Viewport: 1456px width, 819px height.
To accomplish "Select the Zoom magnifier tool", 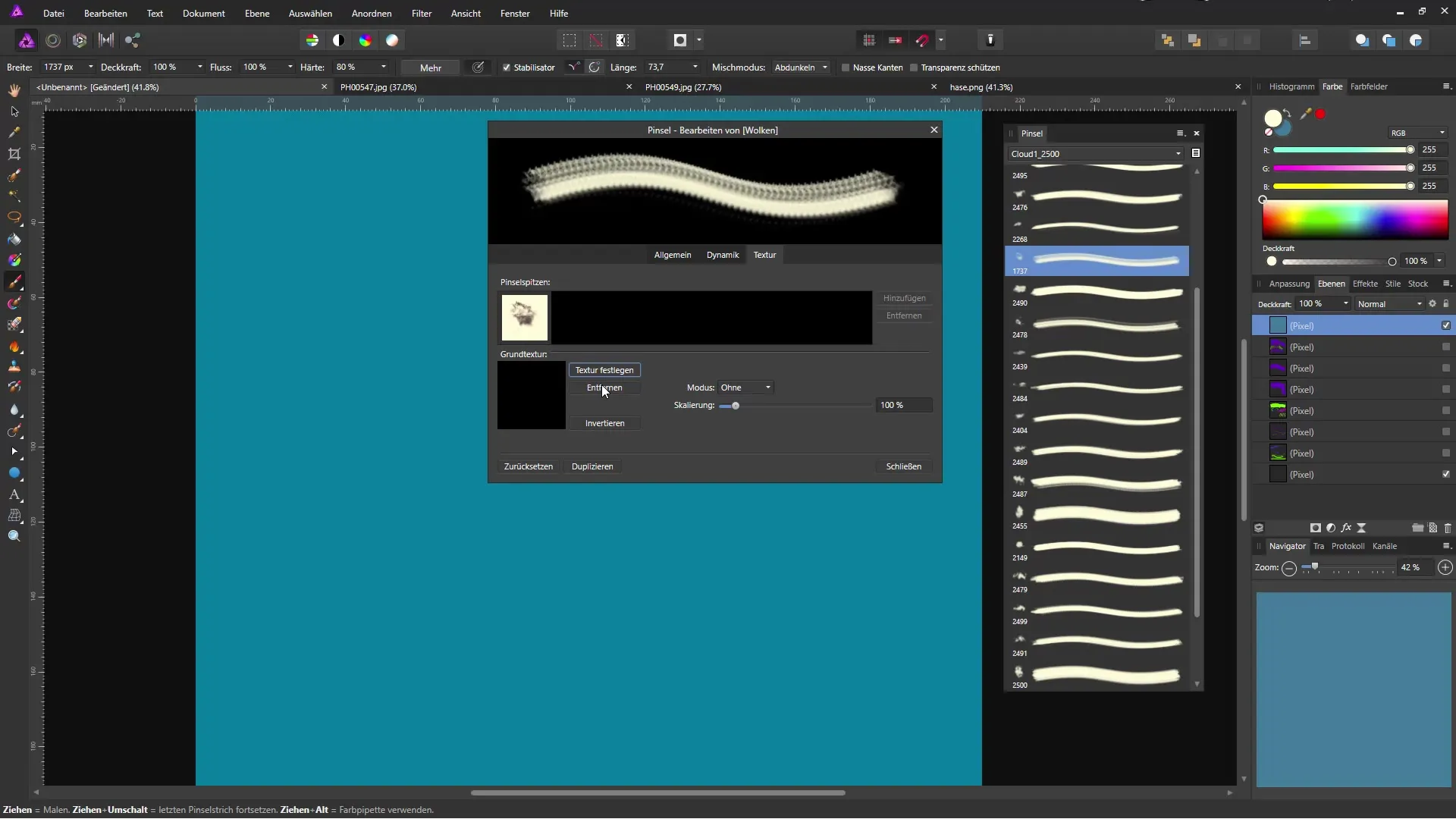I will pyautogui.click(x=14, y=536).
